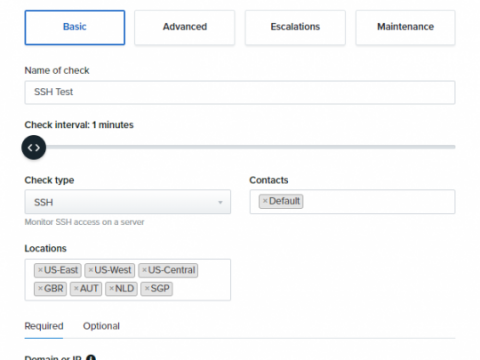Select the Required settings tab
Image resolution: width=480 pixels, height=360 pixels.
(x=44, y=326)
